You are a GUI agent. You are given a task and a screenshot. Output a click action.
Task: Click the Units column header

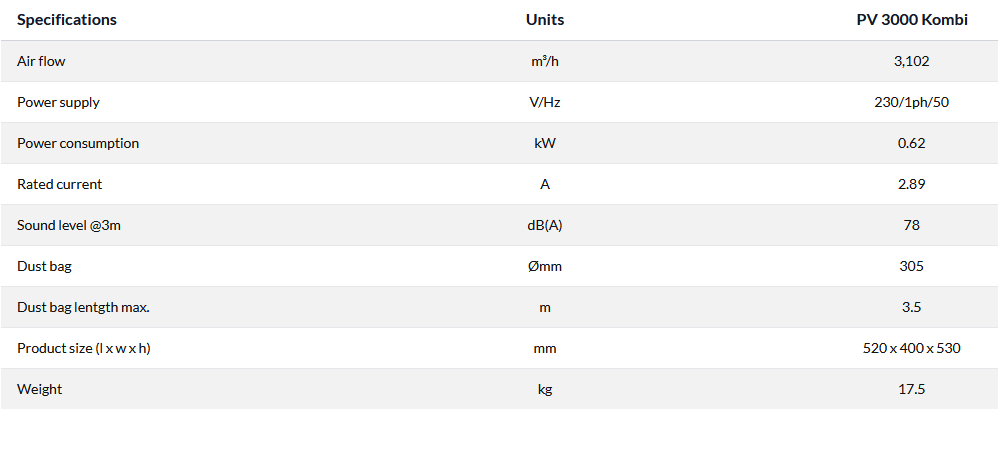point(545,20)
